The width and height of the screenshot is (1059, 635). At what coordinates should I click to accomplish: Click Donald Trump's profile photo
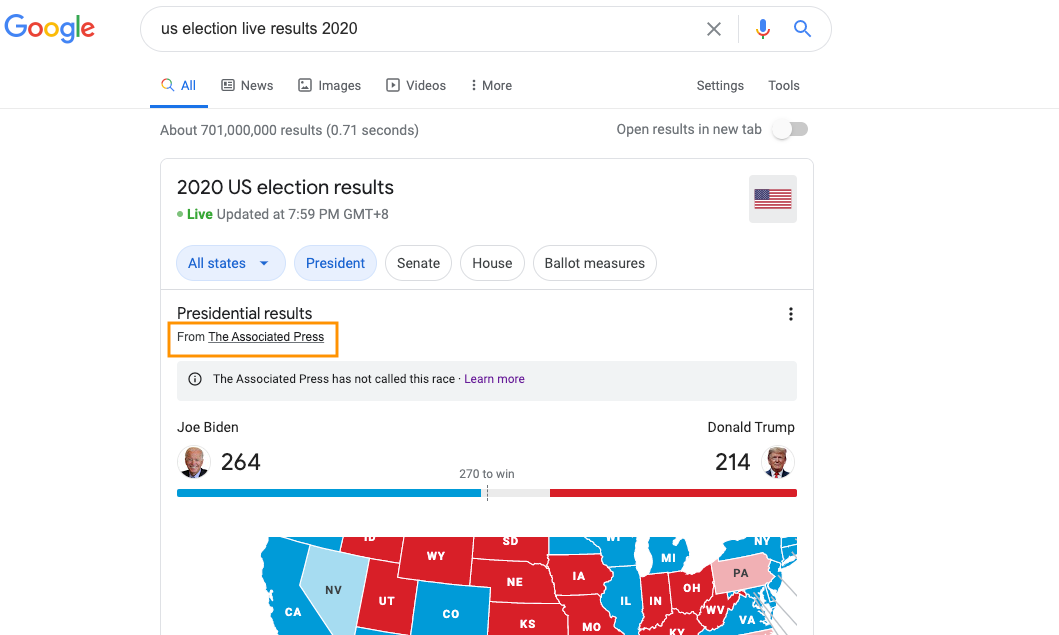coord(778,462)
